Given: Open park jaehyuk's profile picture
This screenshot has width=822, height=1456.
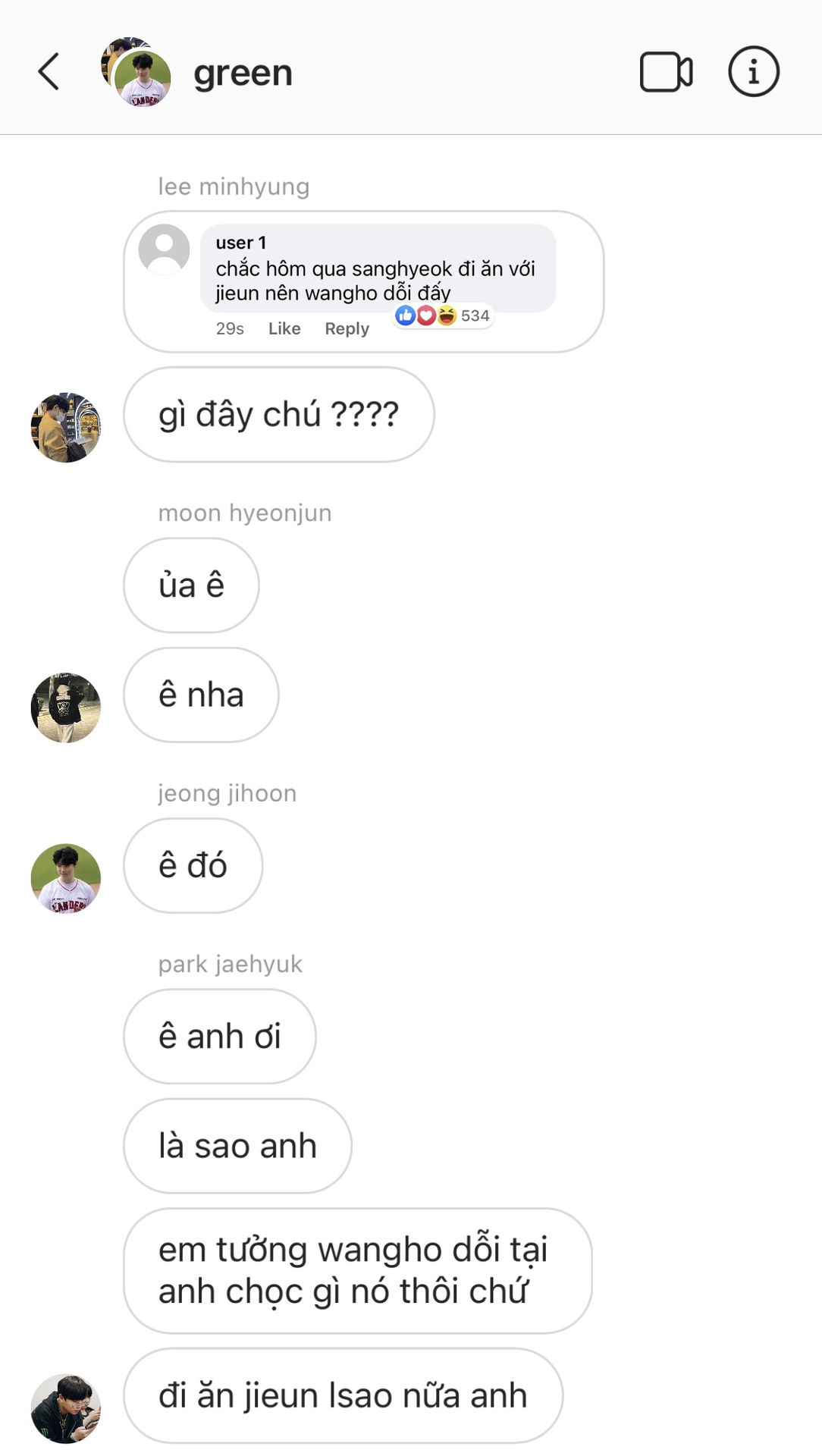Looking at the screenshot, I should click(66, 1408).
